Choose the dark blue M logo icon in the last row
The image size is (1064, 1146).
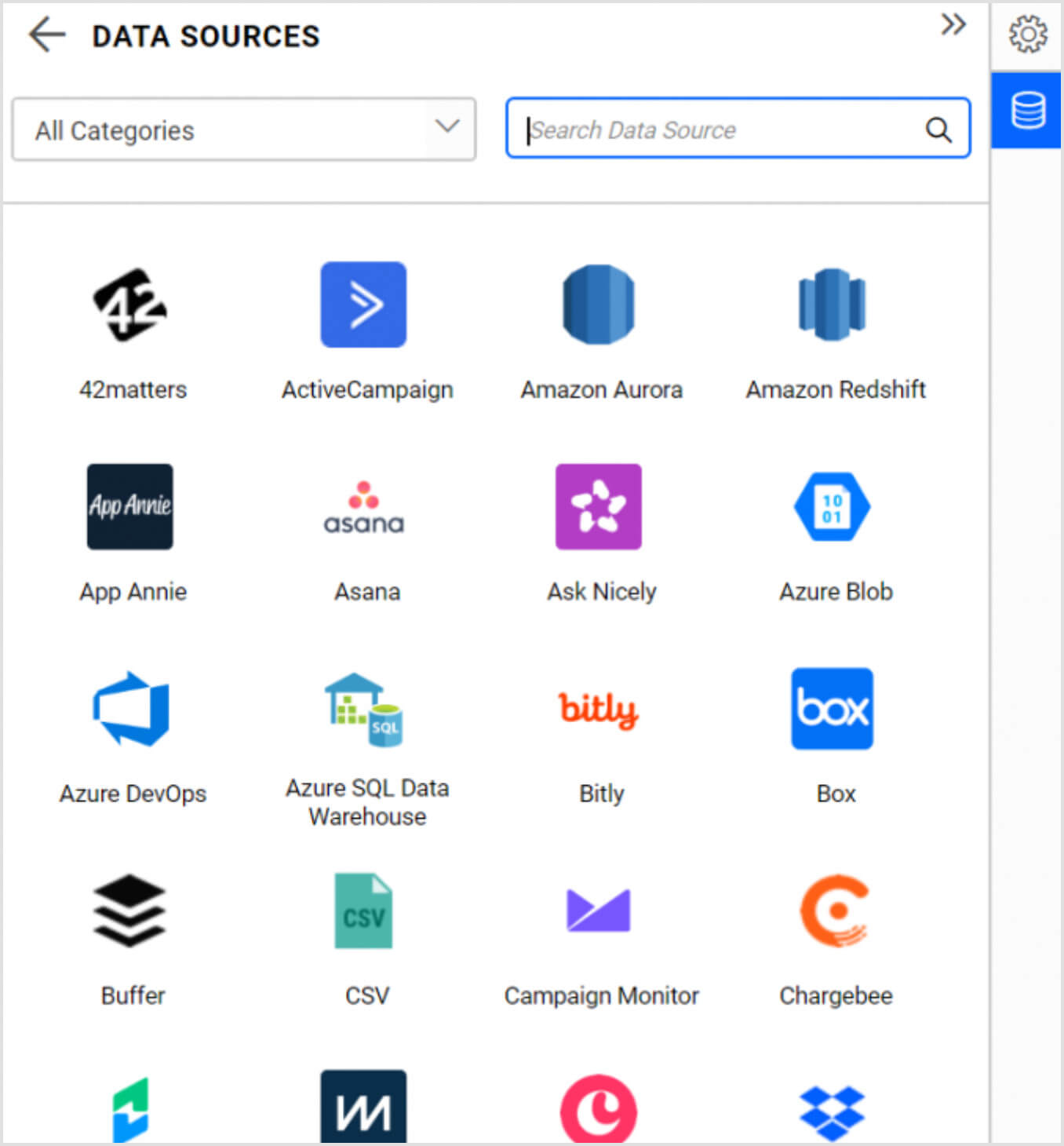[363, 1106]
